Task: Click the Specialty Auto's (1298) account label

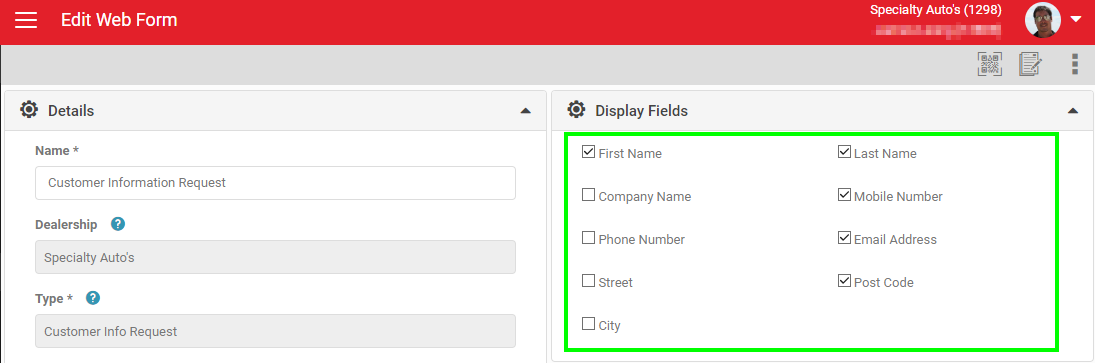Action: 936,10
